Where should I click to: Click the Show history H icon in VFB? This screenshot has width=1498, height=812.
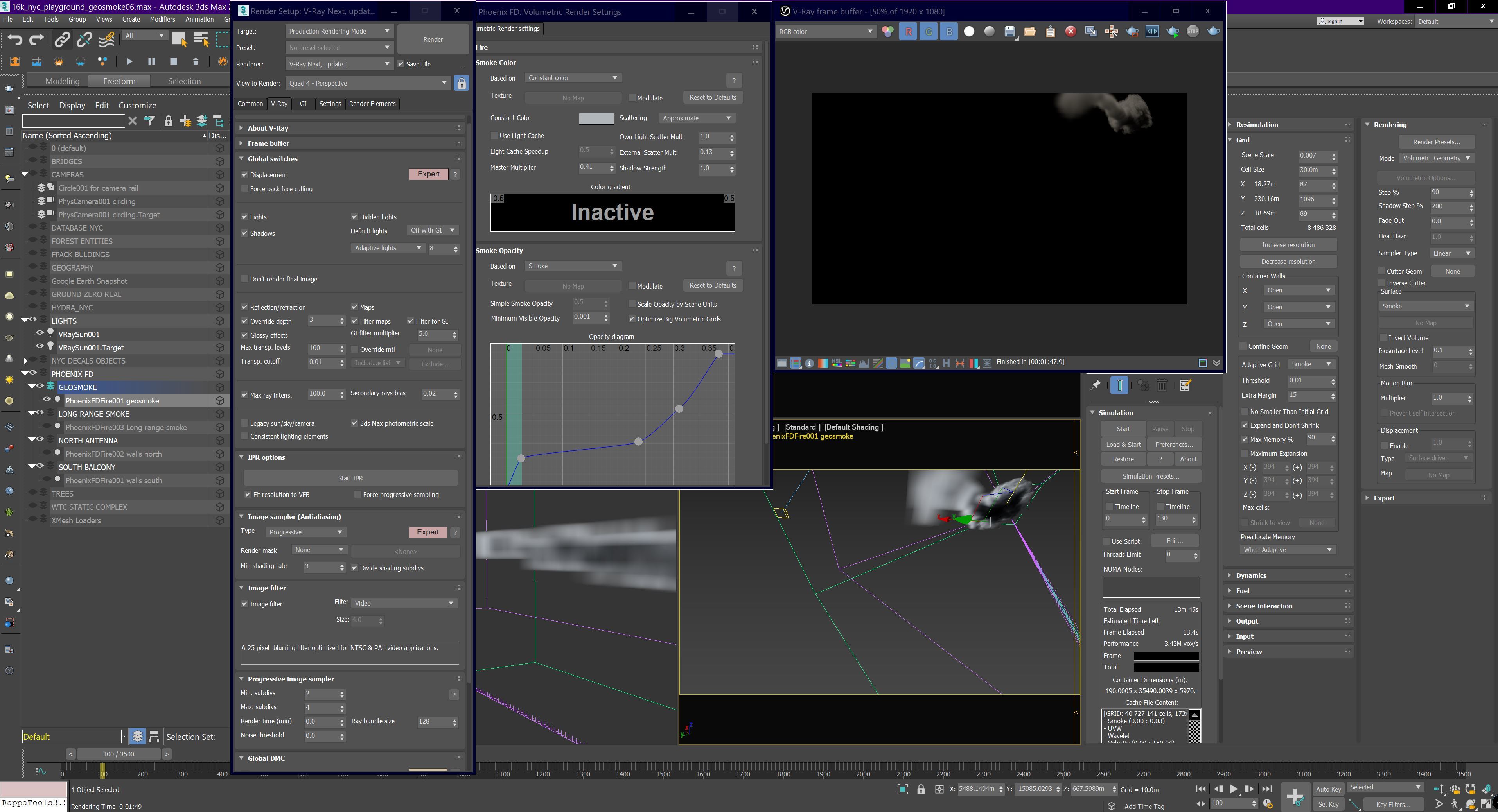click(946, 363)
